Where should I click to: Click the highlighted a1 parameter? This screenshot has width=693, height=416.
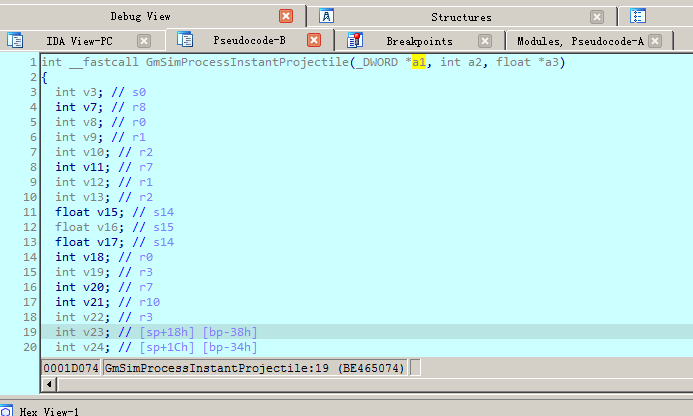click(x=419, y=62)
